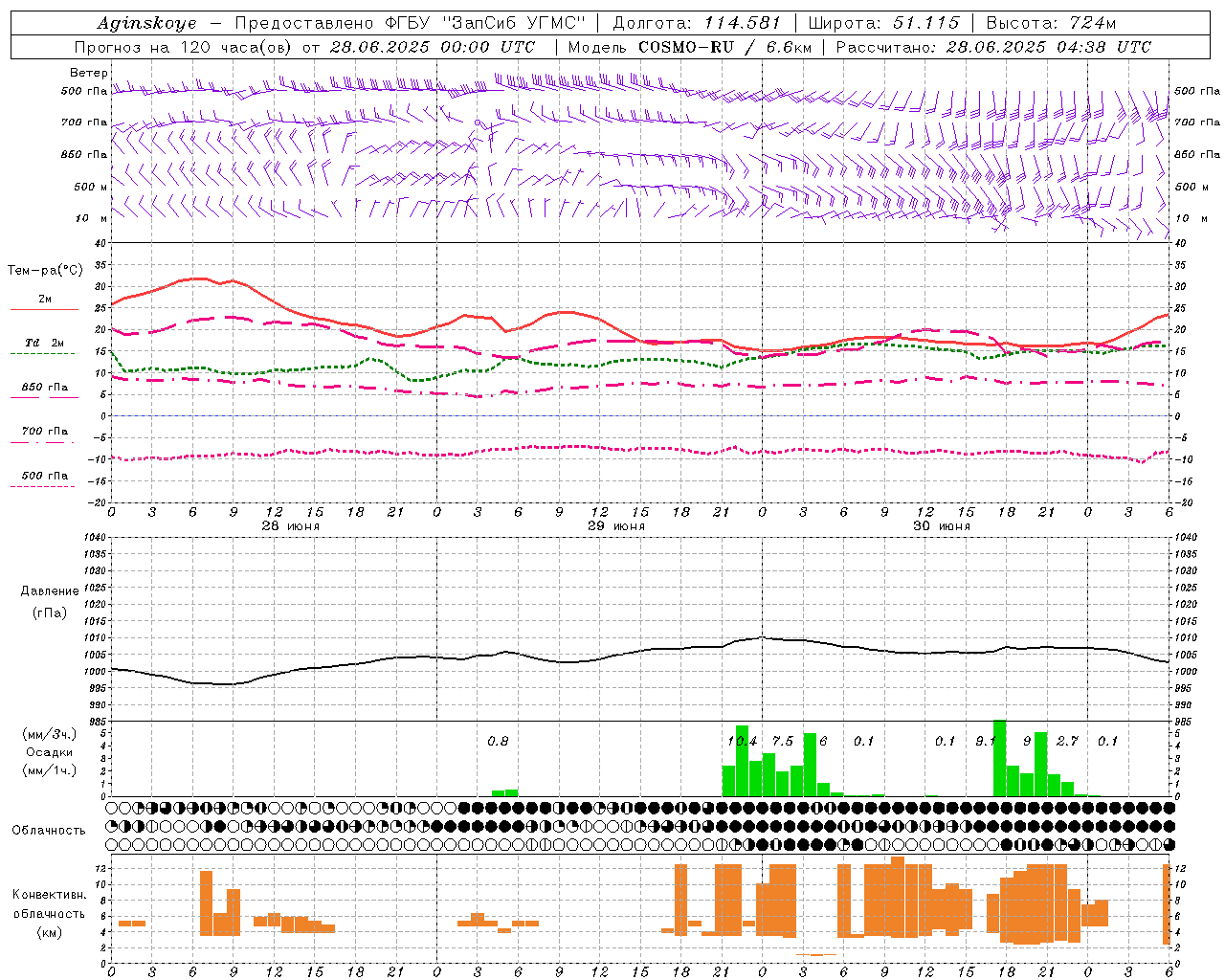This screenshot has width=1225, height=980.
Task: Click the 29 июня date label
Action: coord(616,526)
